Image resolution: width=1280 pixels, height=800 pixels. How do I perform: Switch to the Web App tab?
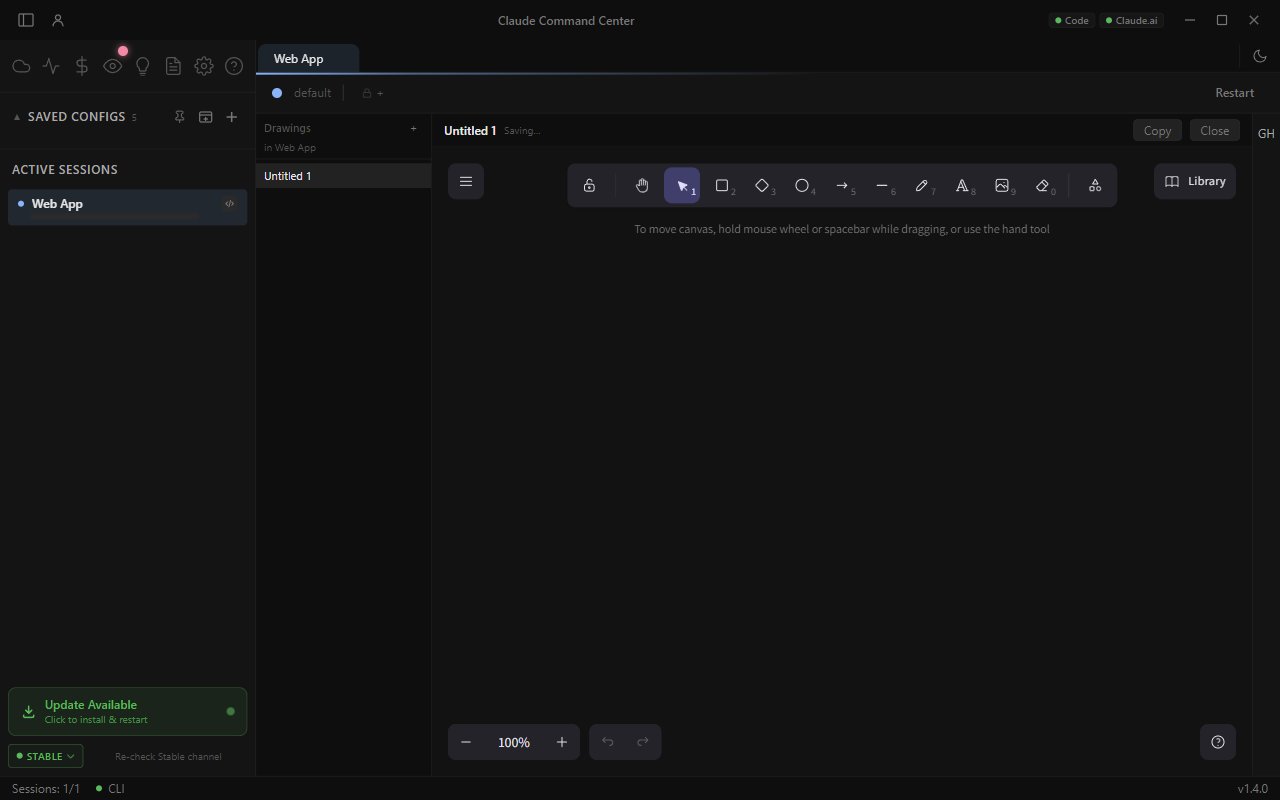point(308,59)
